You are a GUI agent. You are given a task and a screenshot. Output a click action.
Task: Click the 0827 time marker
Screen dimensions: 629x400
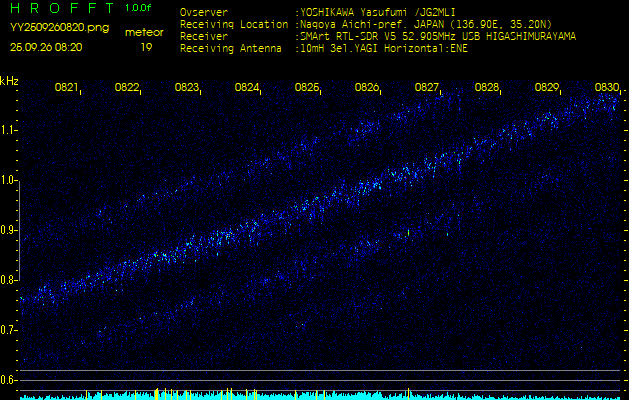click(x=427, y=88)
